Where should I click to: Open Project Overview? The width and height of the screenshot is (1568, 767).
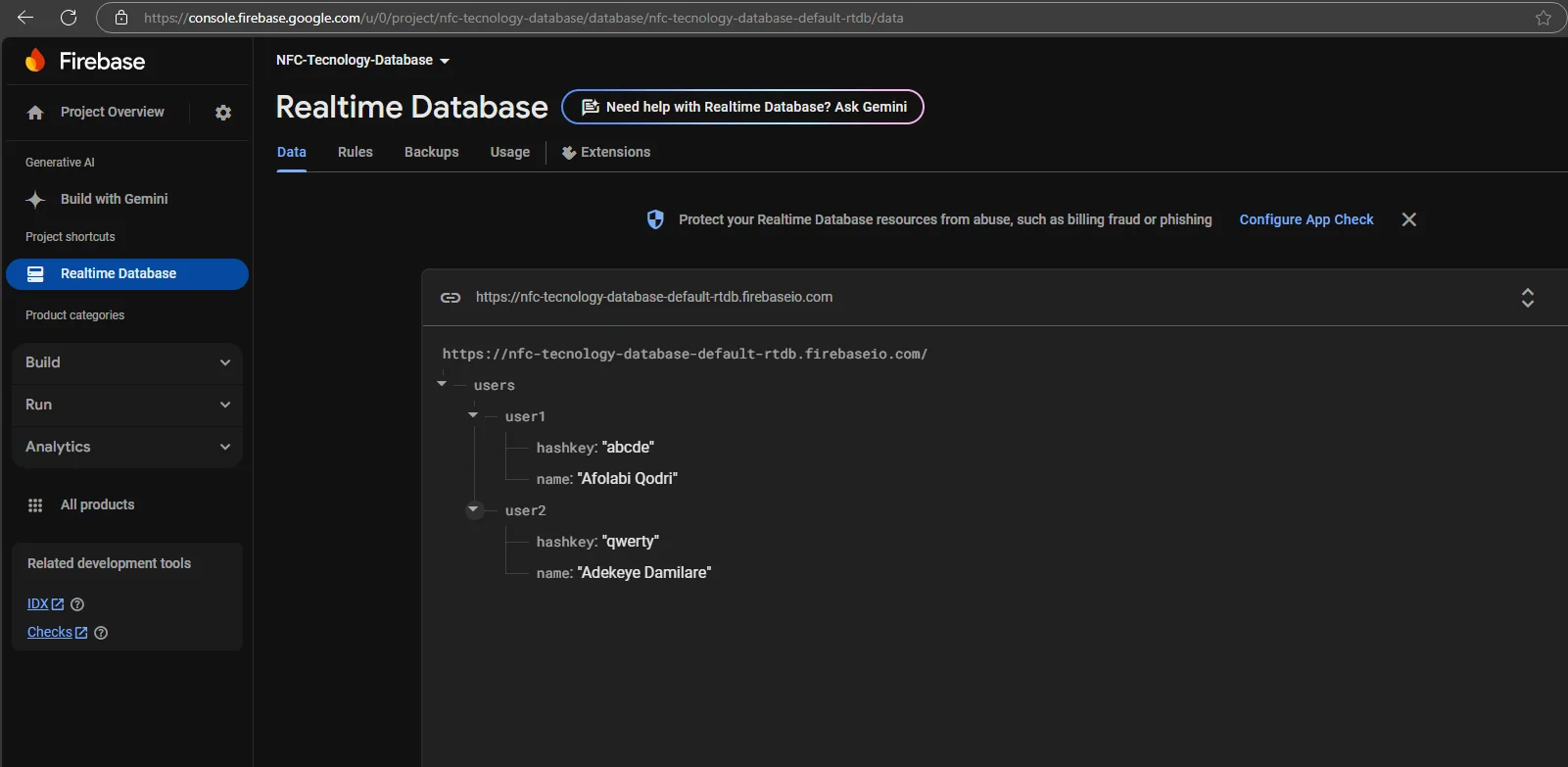[113, 112]
